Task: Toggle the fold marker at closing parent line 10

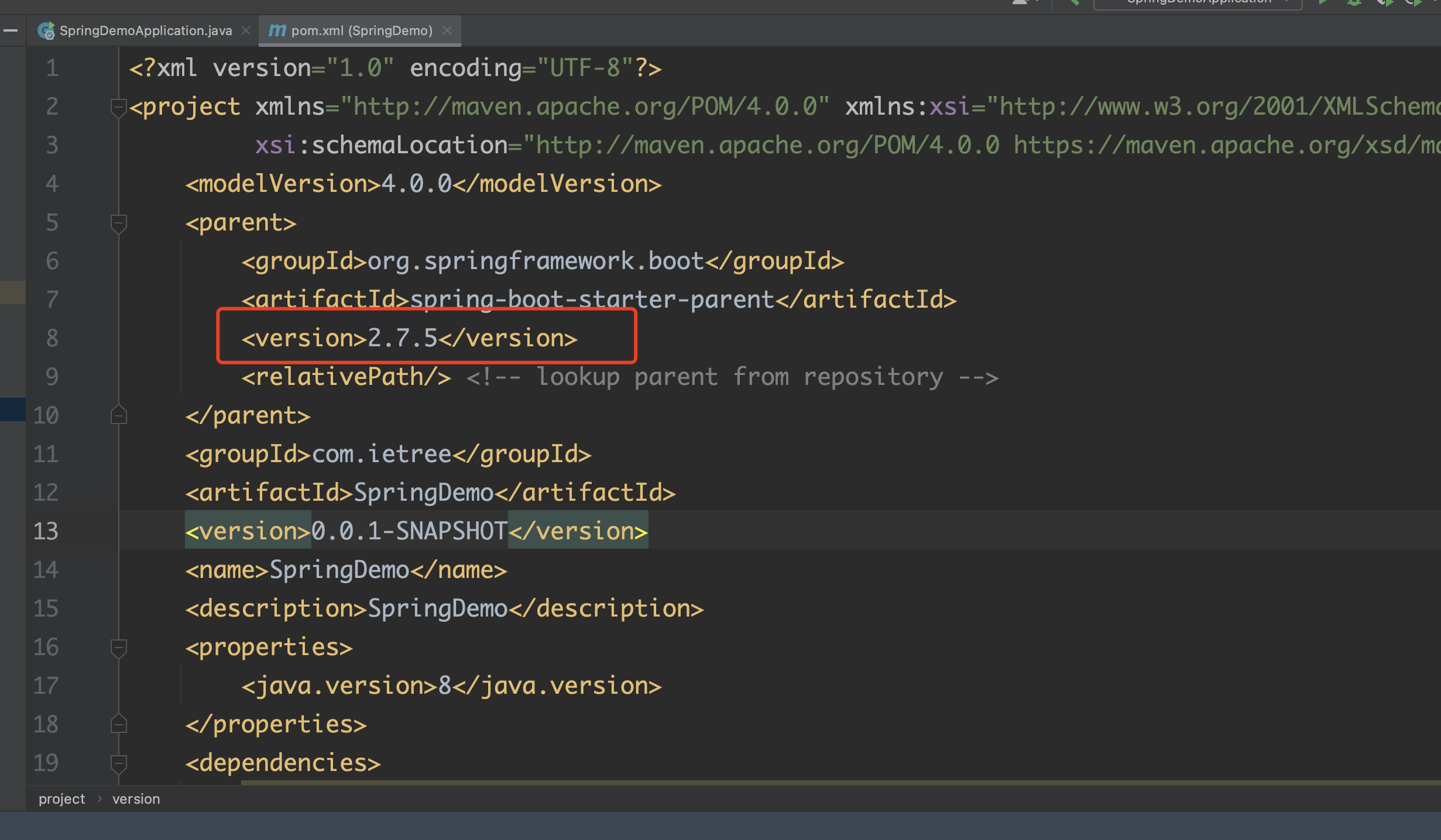Action: pyautogui.click(x=119, y=415)
